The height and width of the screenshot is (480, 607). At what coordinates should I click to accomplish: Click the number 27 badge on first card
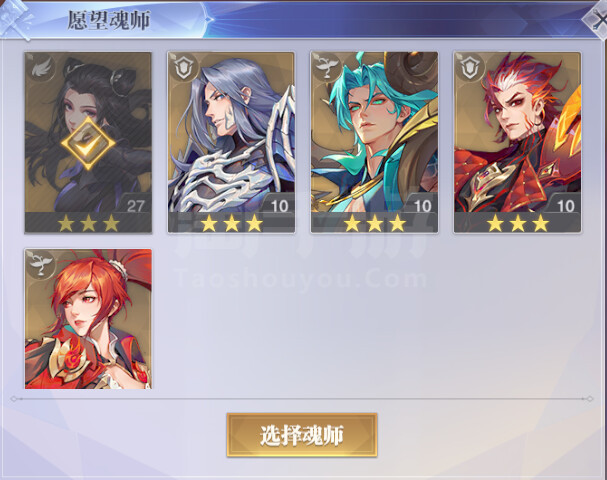(x=135, y=205)
